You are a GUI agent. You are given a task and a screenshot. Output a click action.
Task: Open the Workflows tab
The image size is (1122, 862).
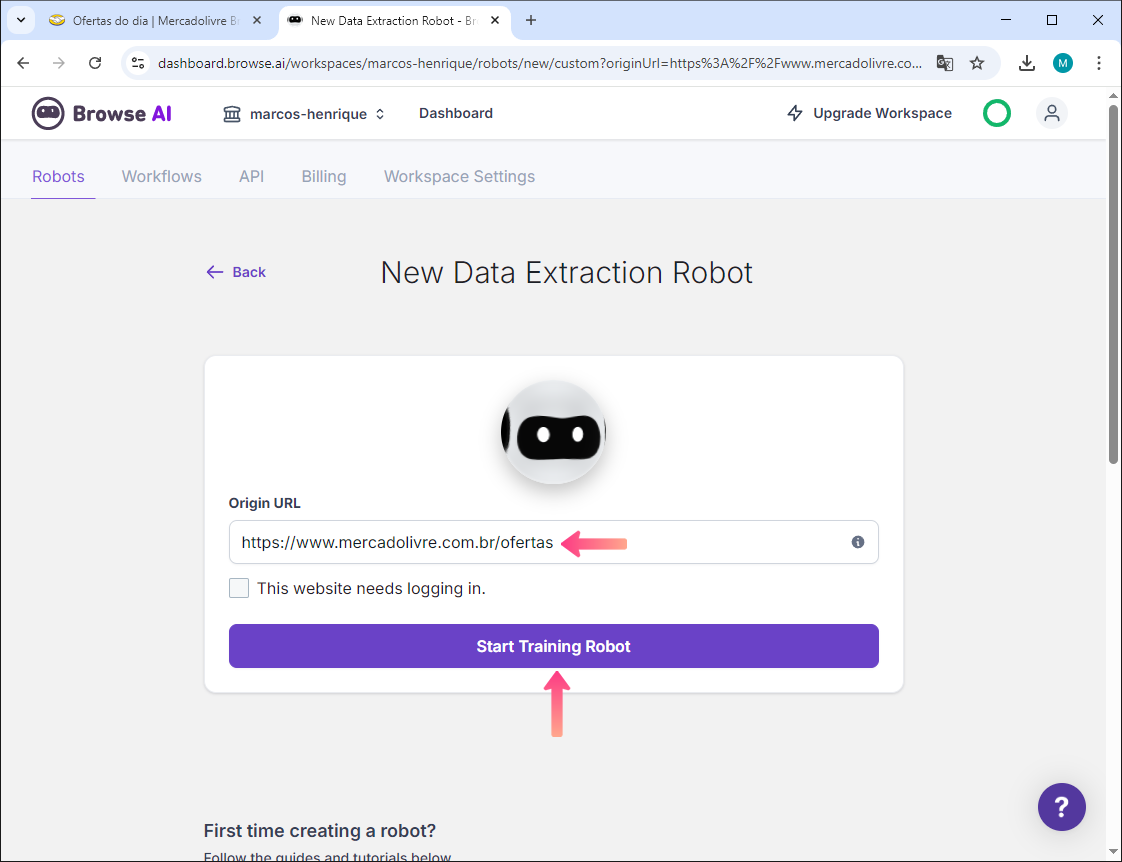tap(162, 177)
